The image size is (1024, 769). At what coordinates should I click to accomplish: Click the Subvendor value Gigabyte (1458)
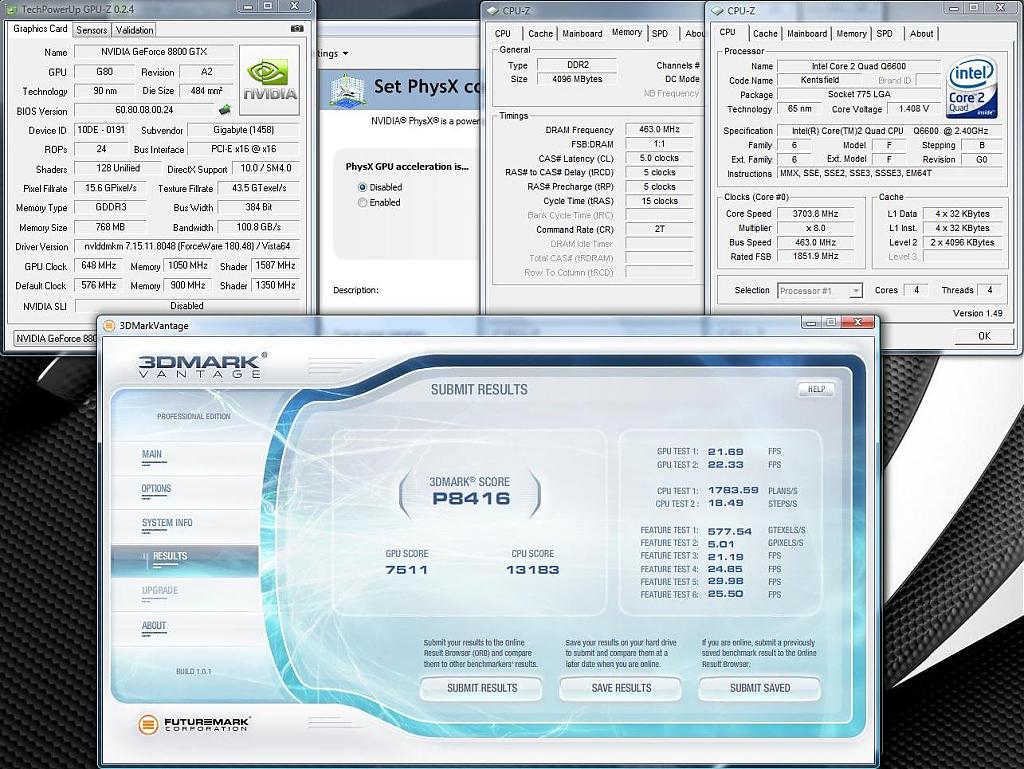(244, 131)
